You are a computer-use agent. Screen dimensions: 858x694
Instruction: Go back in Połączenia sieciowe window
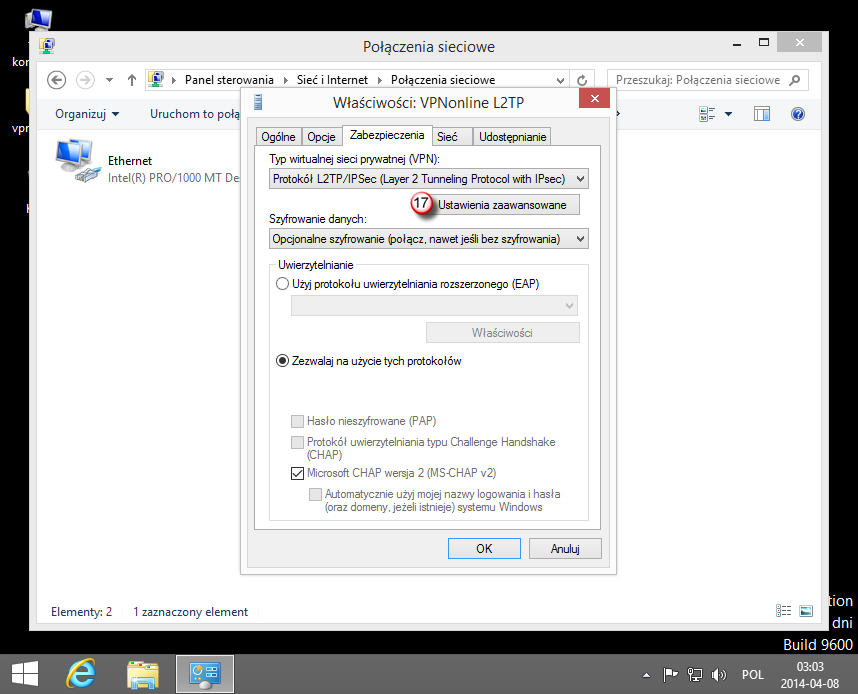[56, 80]
